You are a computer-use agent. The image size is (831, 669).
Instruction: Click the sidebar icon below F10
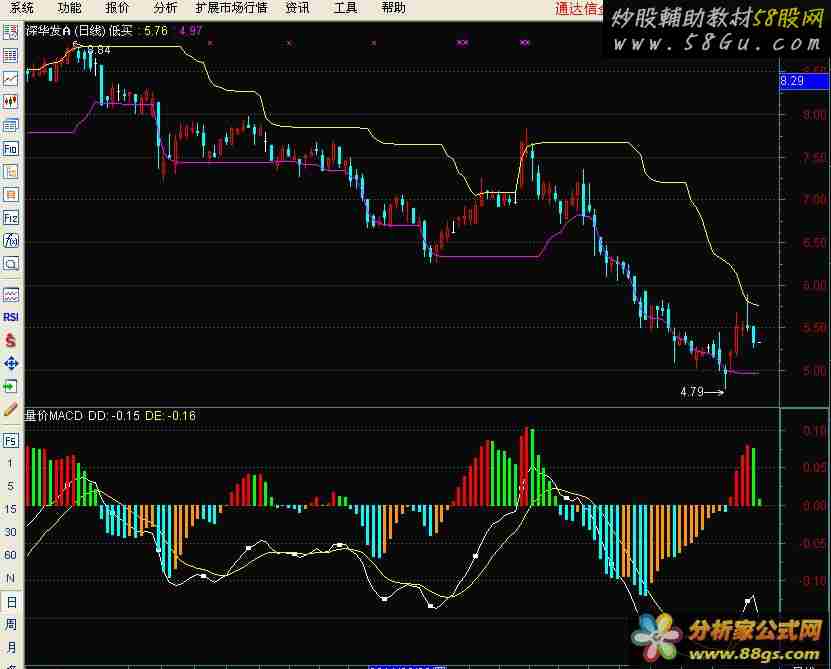pos(11,171)
